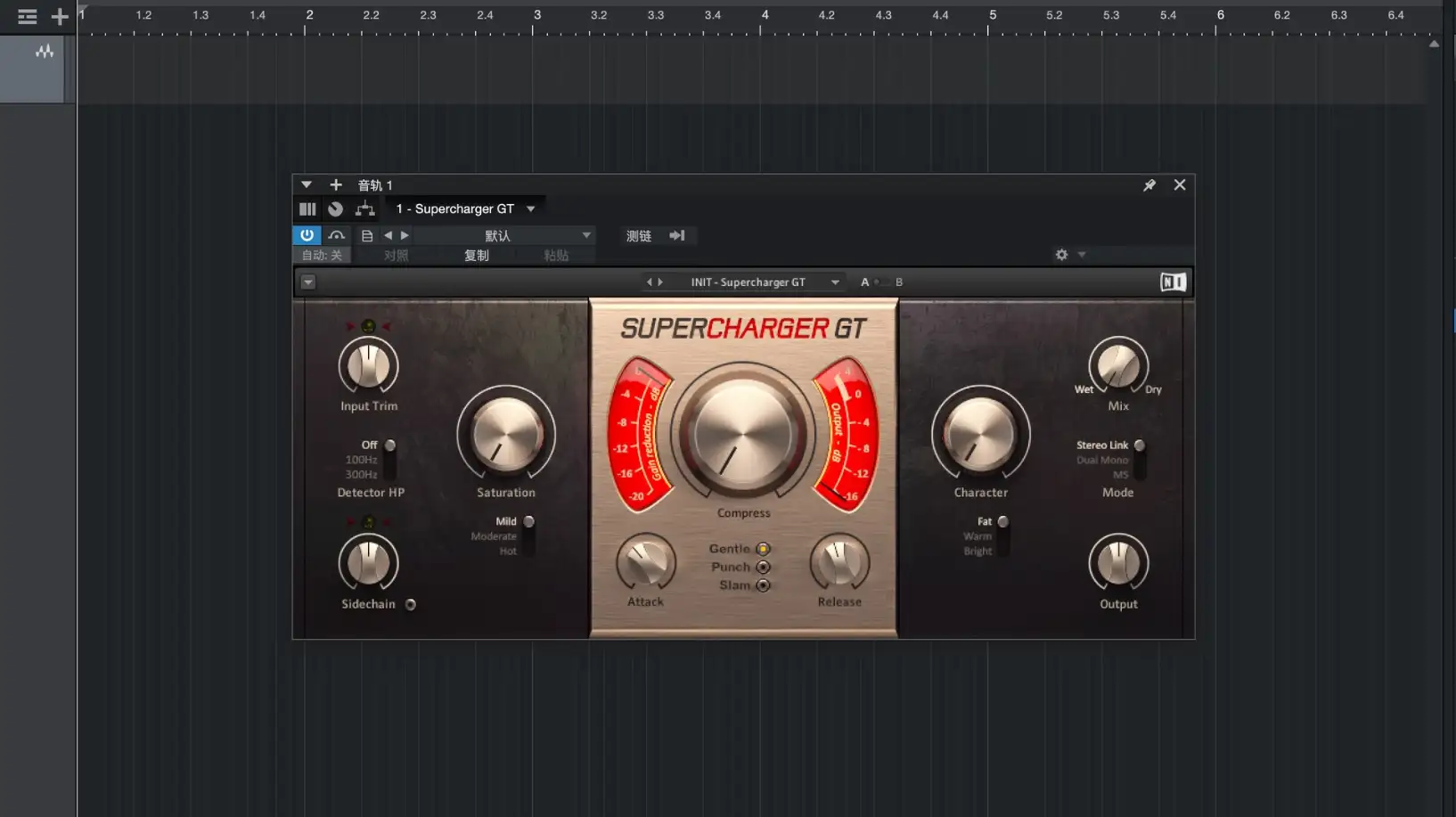Click the sidechain input arrow icon beside 测链
Screen dimensions: 1456x817
pyautogui.click(x=677, y=235)
